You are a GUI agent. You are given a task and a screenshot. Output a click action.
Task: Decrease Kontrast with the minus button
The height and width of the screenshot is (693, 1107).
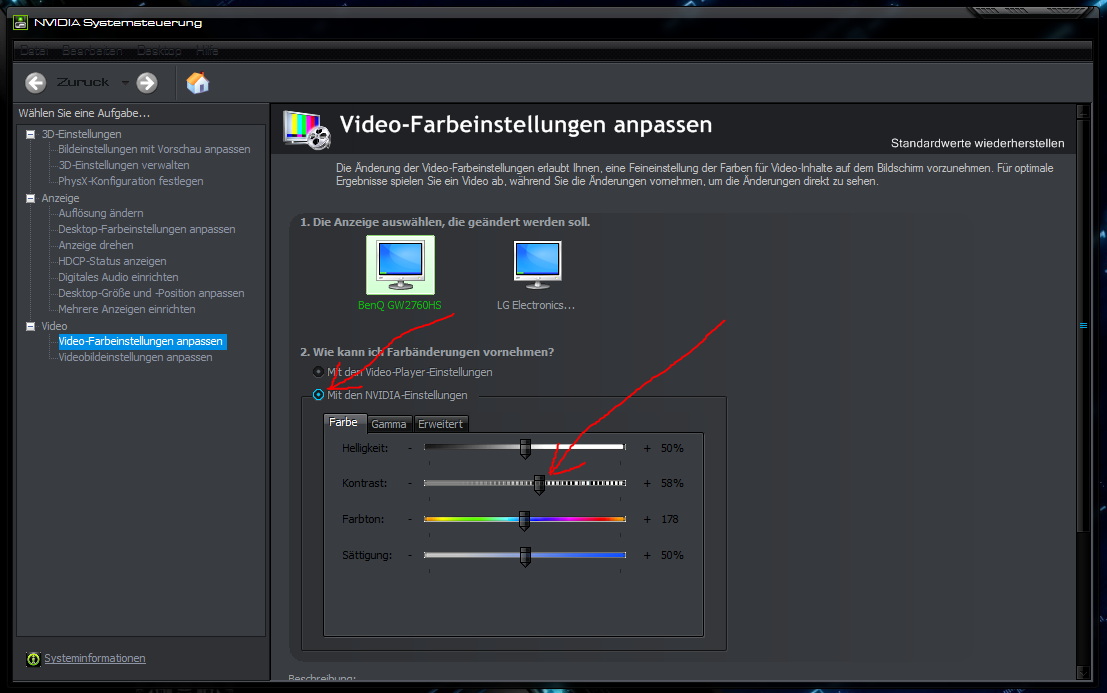coord(409,483)
